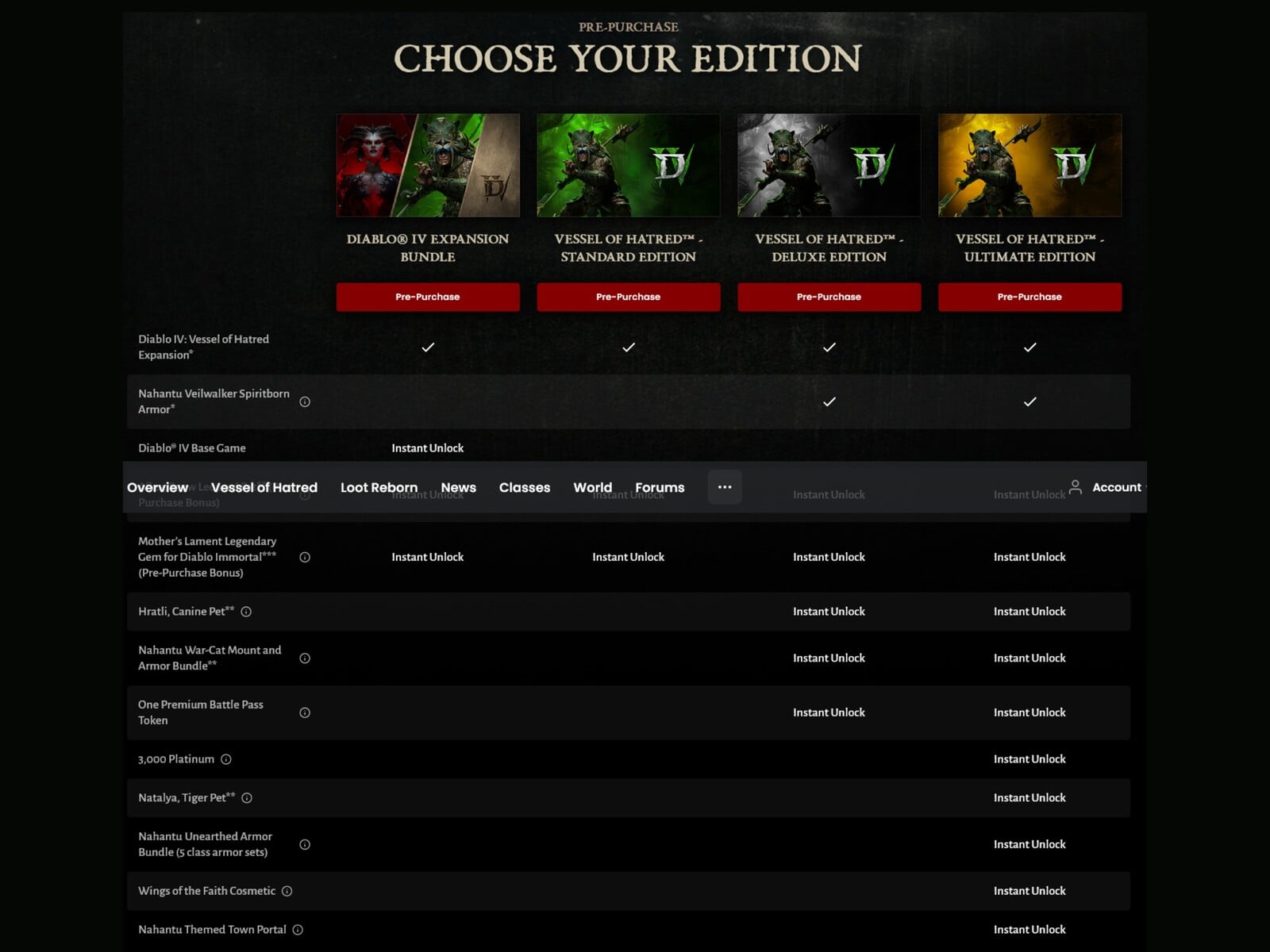Pre-Purchase the Vessel of Hatred Standard Edition
The image size is (1270, 952).
coord(628,297)
